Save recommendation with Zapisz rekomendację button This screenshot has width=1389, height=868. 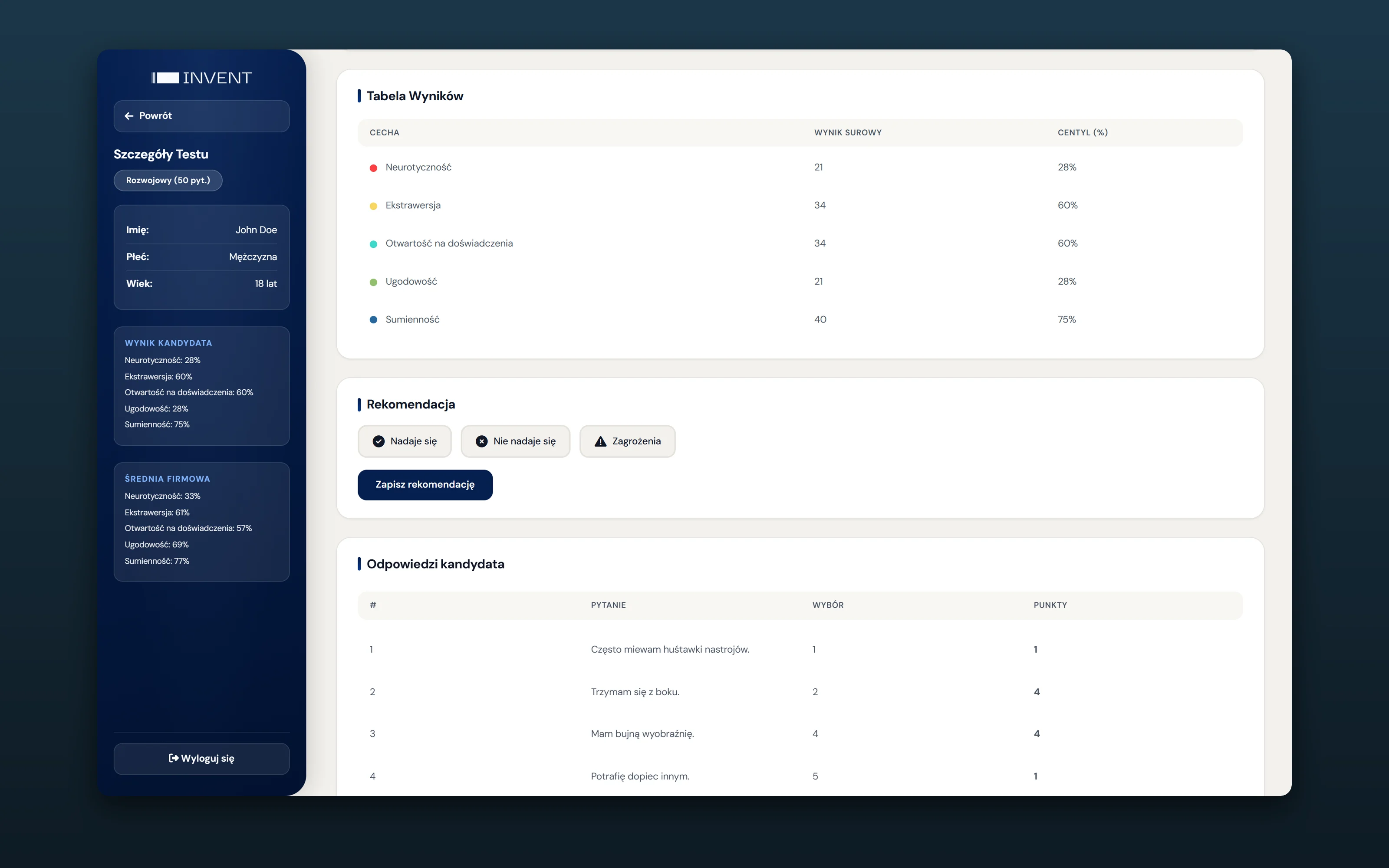(425, 484)
